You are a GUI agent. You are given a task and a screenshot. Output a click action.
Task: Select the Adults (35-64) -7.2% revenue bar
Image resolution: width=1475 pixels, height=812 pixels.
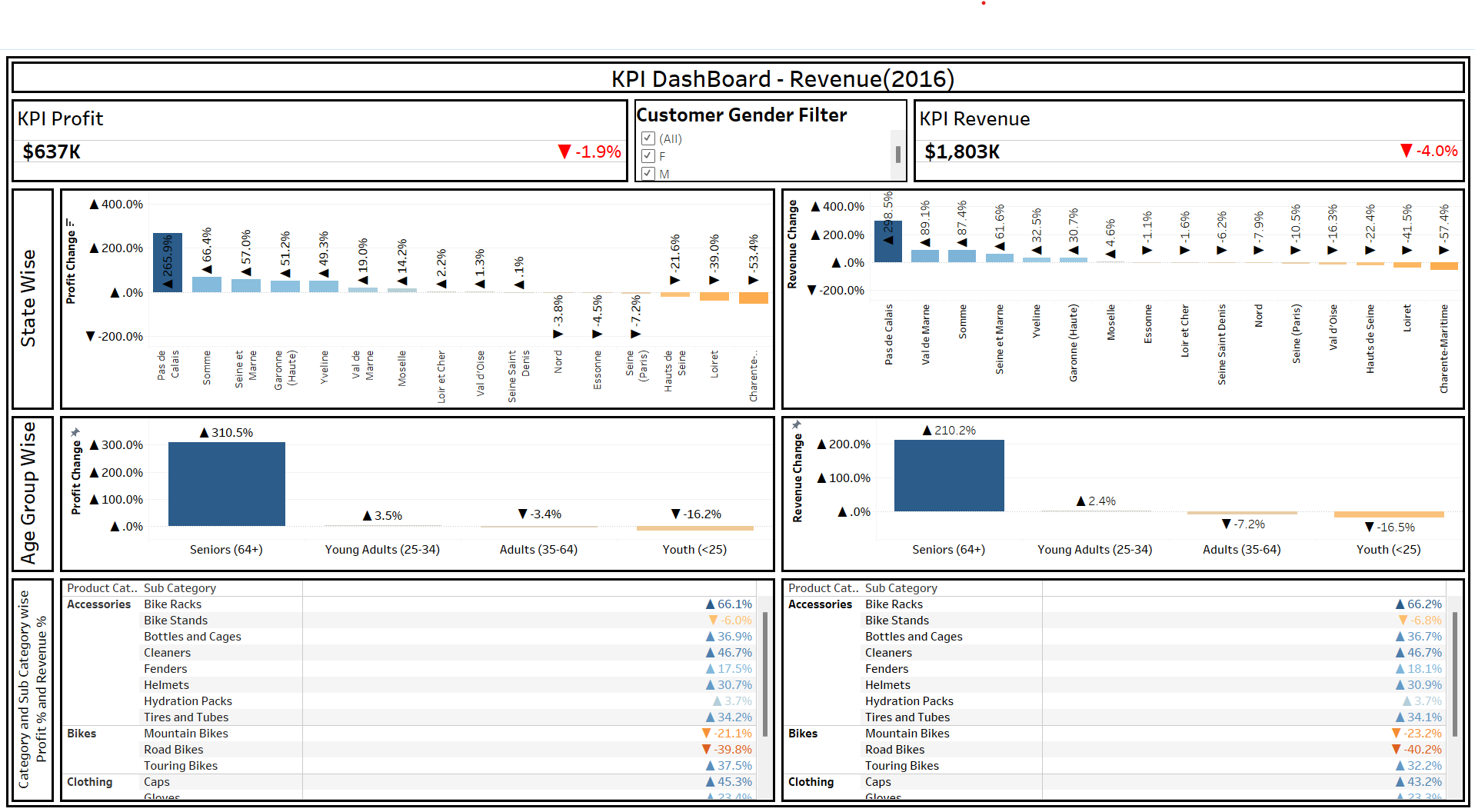[x=1242, y=513]
